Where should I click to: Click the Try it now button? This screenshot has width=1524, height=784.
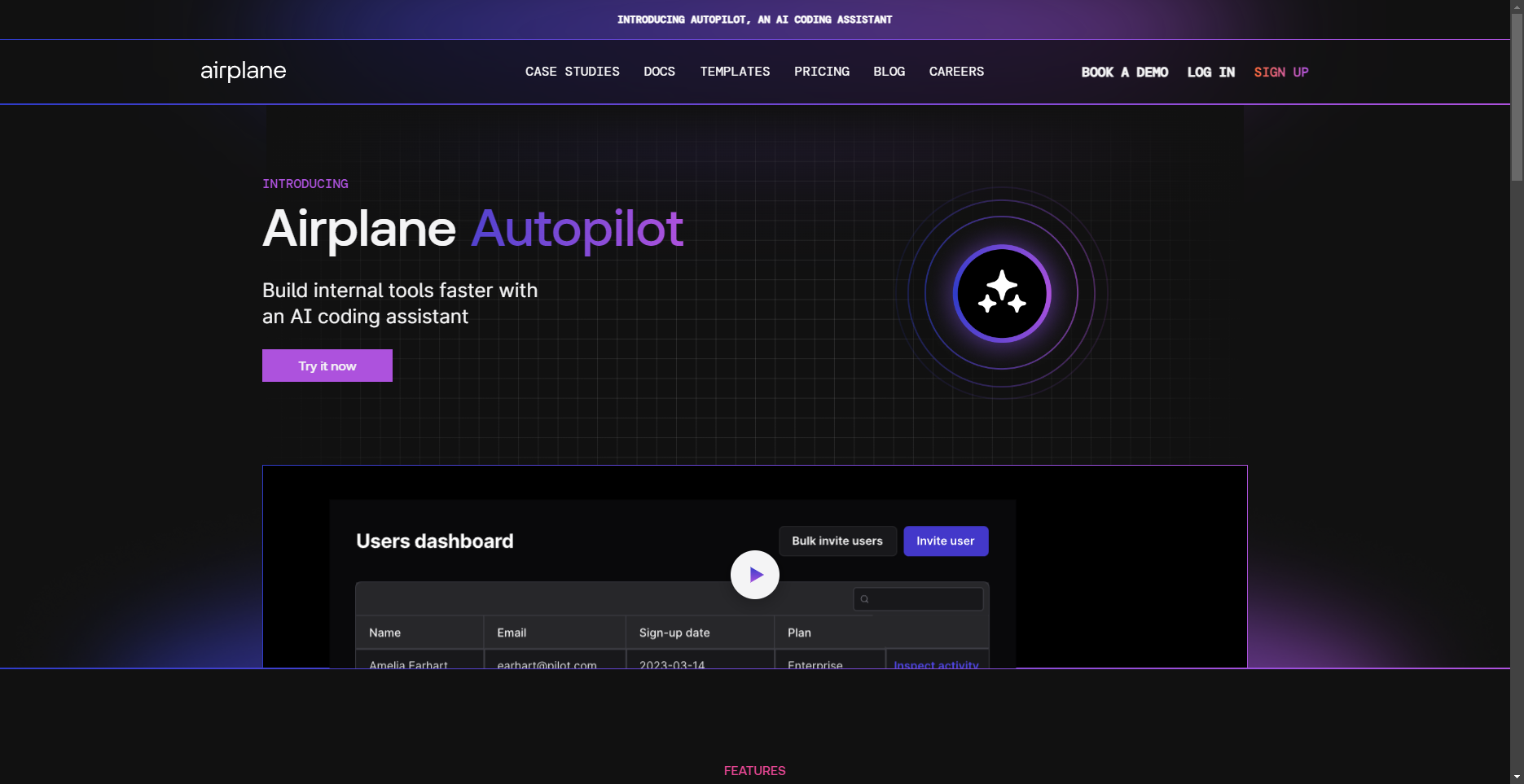click(327, 366)
